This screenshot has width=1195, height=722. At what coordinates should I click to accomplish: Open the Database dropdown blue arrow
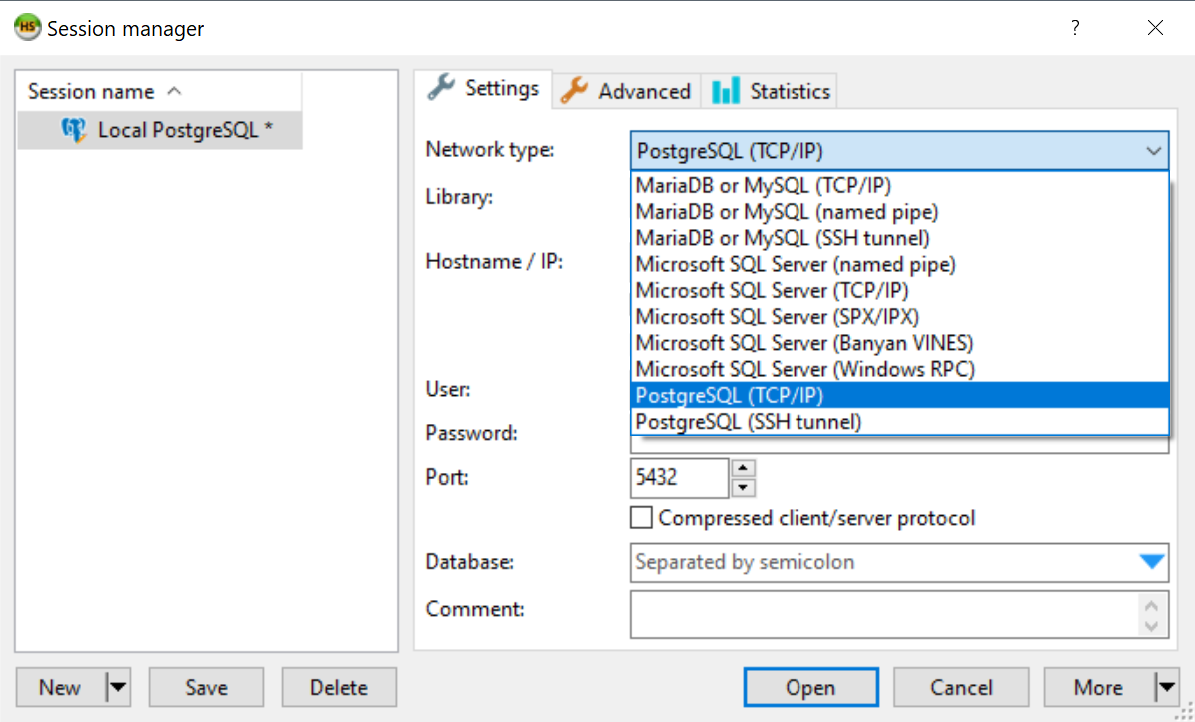point(1152,563)
